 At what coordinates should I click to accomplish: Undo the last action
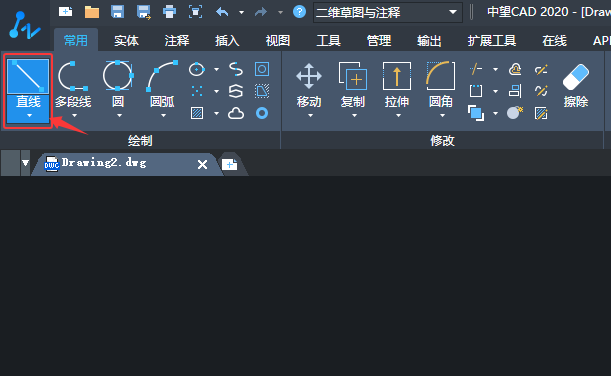(x=222, y=12)
